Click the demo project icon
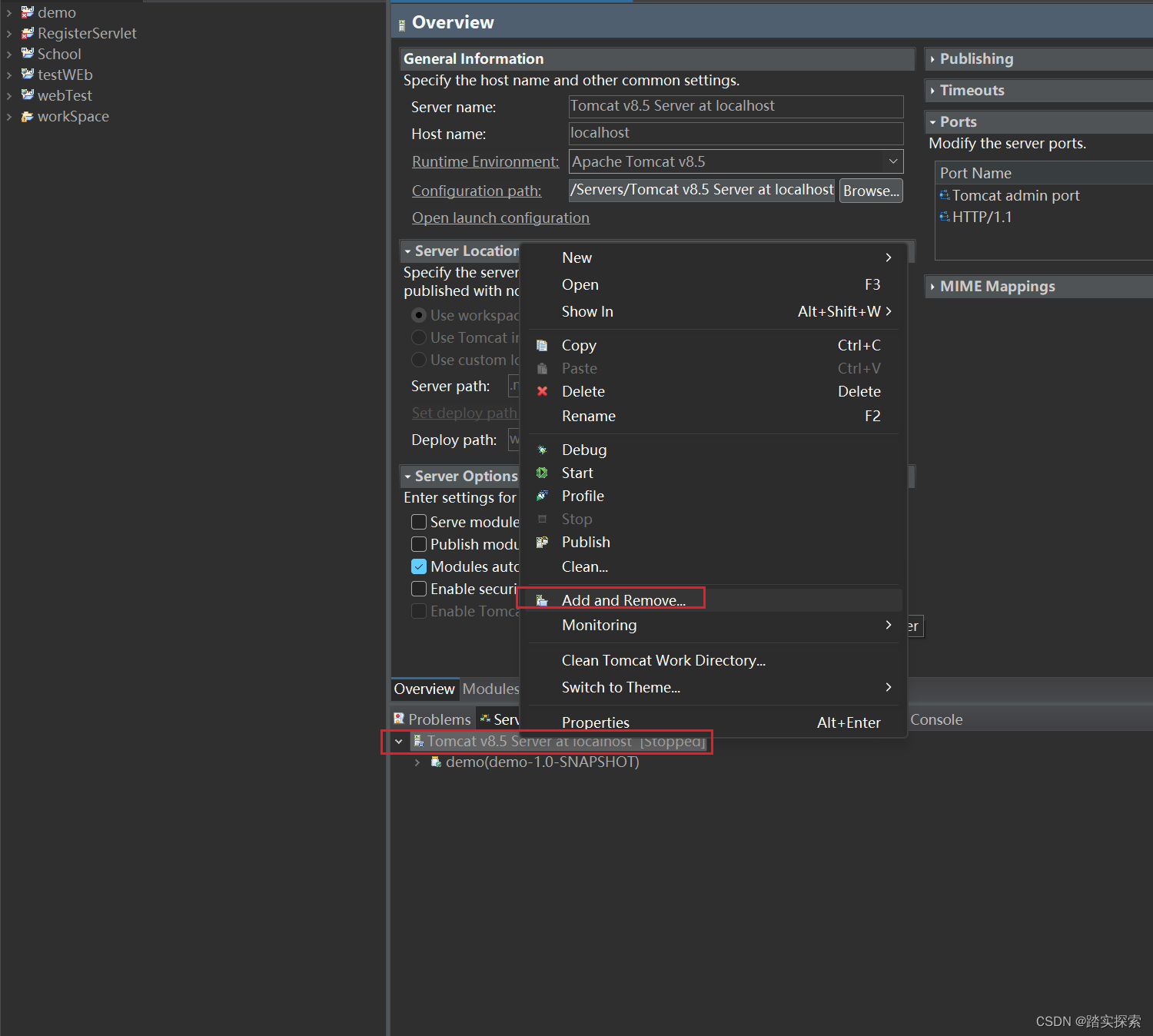Image resolution: width=1153 pixels, height=1036 pixels. [28, 12]
